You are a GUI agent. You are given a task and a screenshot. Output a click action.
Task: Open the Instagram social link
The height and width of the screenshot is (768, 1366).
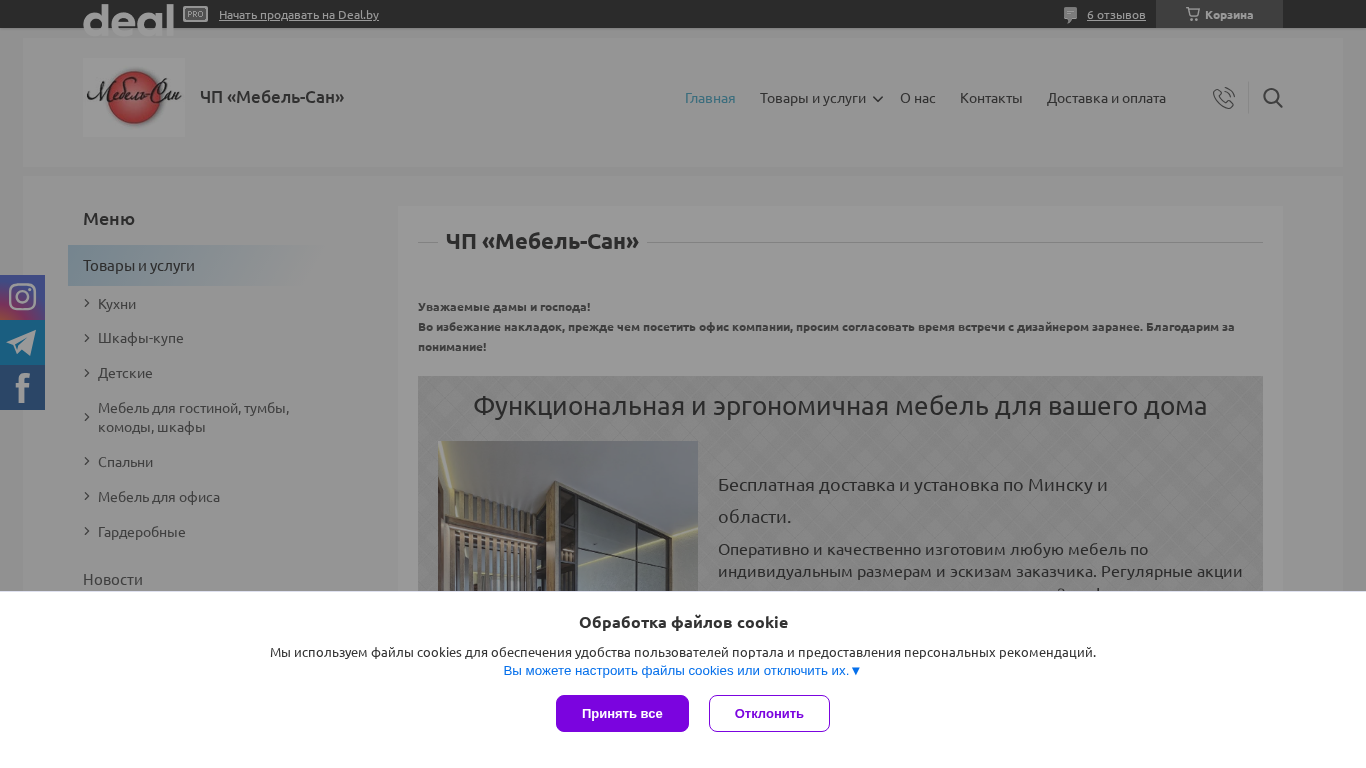(x=22, y=297)
